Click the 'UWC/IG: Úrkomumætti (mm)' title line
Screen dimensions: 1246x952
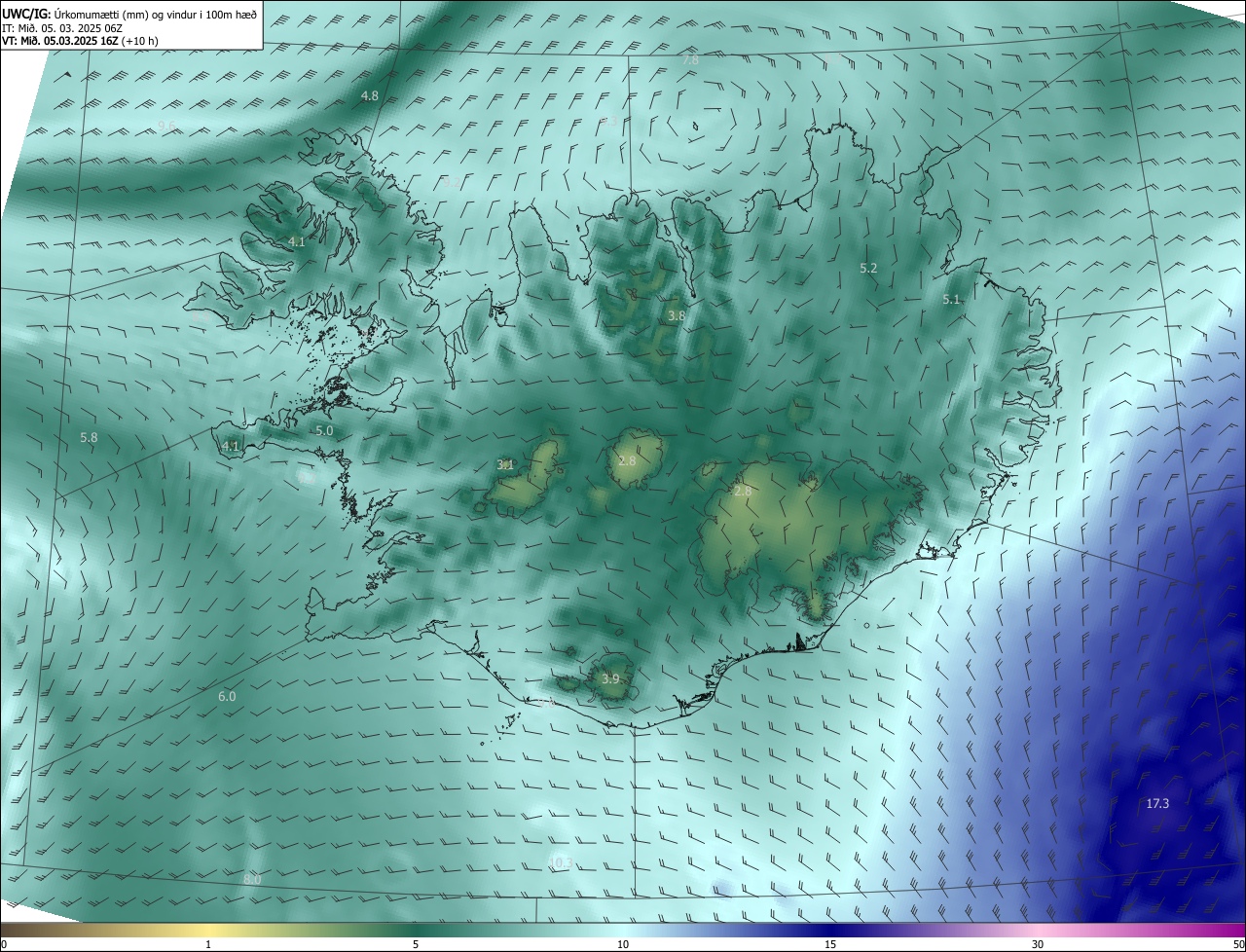click(129, 14)
